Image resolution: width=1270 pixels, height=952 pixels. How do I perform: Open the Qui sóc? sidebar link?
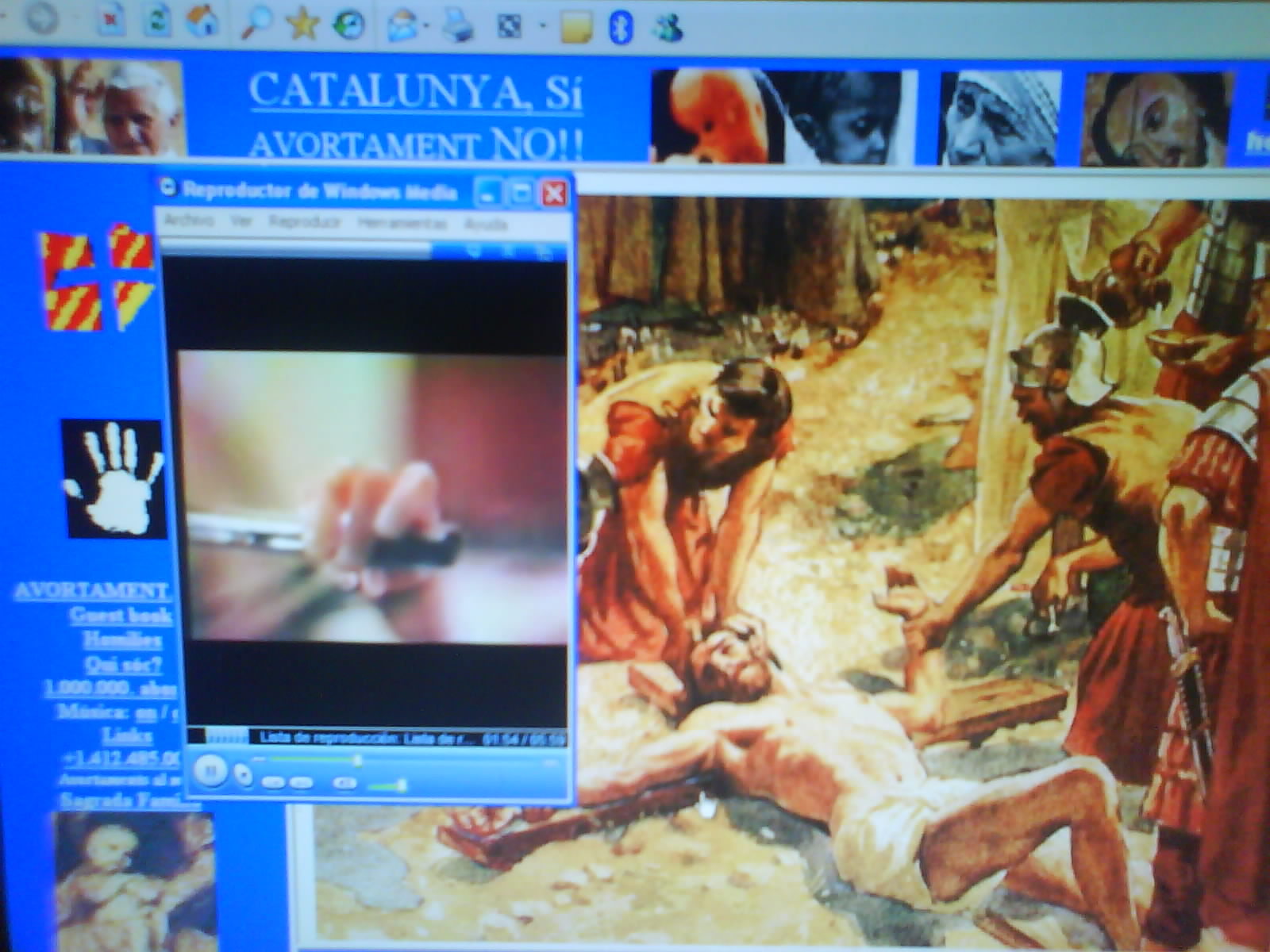coord(124,664)
